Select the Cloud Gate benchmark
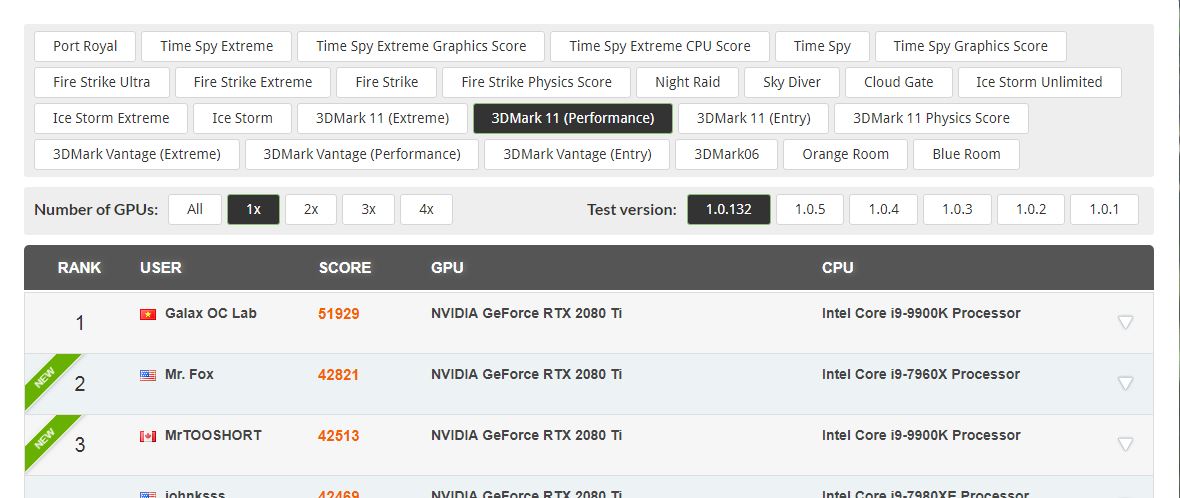Image resolution: width=1180 pixels, height=498 pixels. click(x=899, y=82)
